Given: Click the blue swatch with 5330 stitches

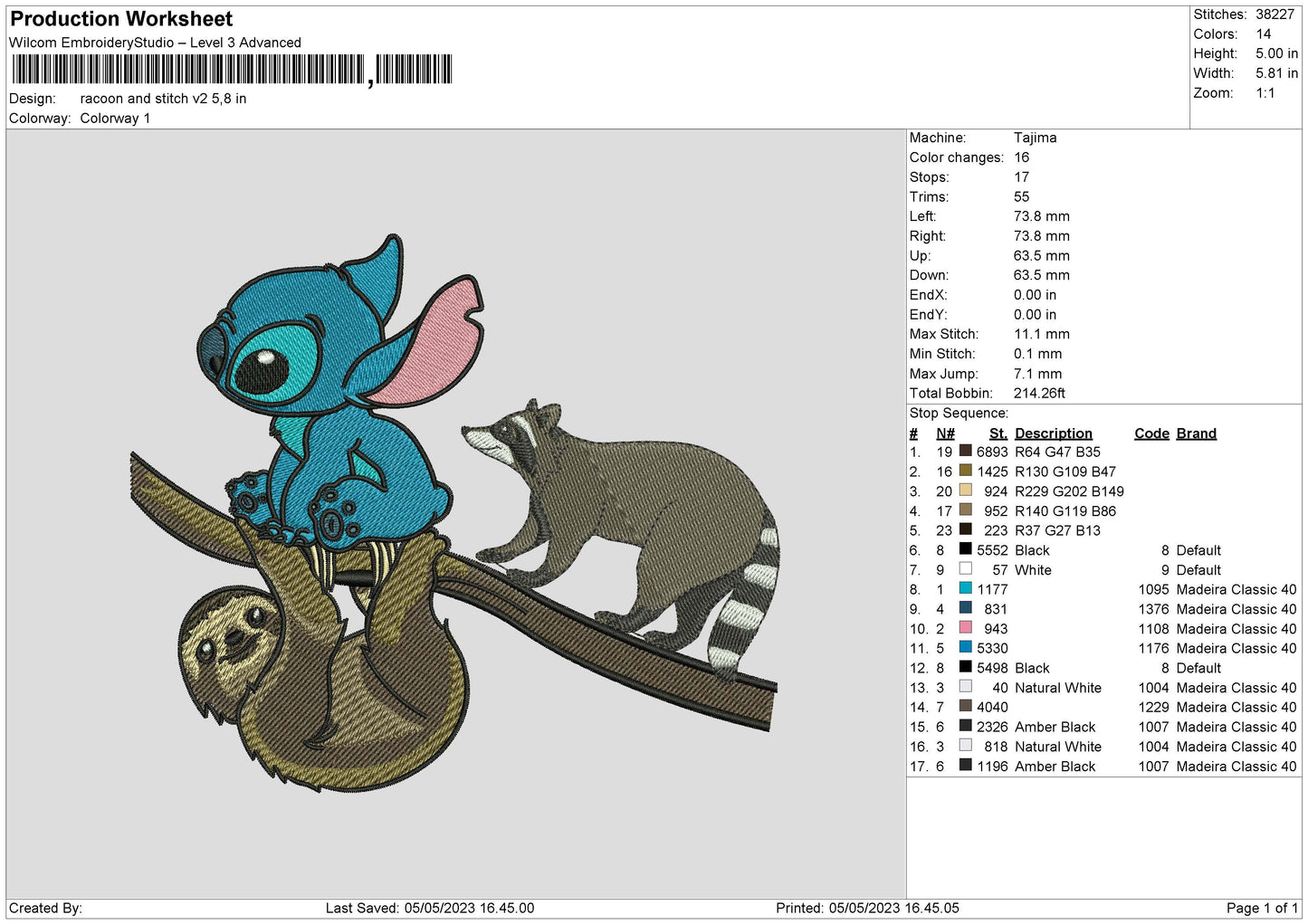Looking at the screenshot, I should (965, 647).
